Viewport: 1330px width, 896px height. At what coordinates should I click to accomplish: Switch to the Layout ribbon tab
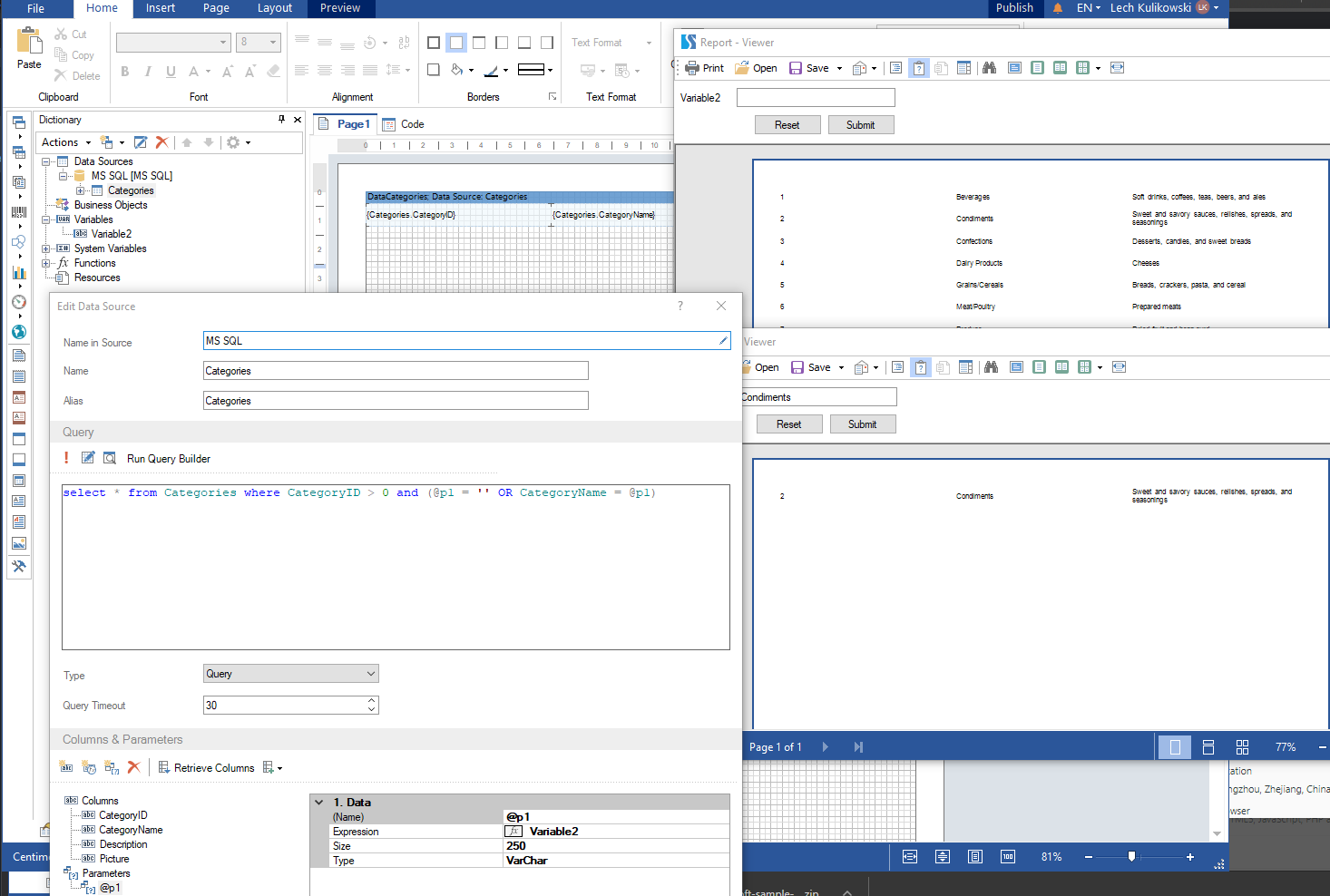pos(274,8)
